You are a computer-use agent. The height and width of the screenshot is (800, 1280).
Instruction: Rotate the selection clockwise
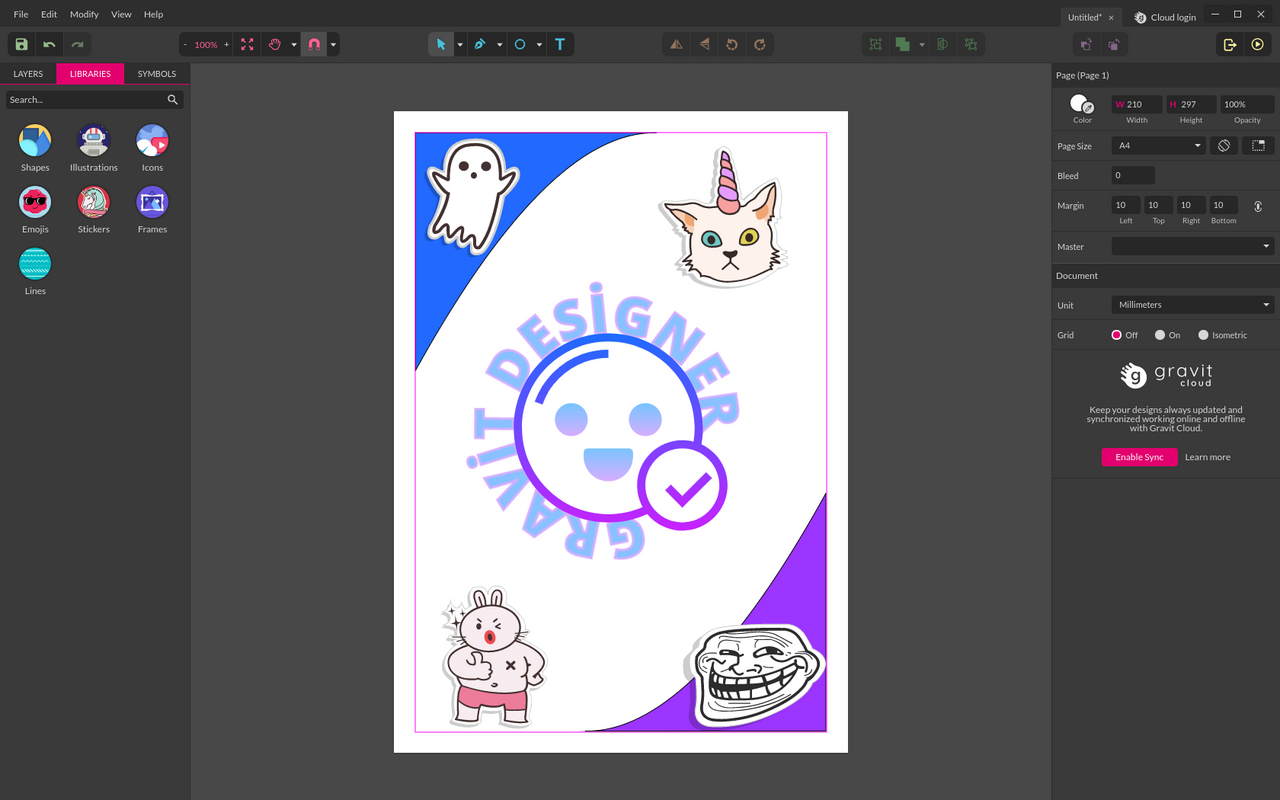[760, 45]
